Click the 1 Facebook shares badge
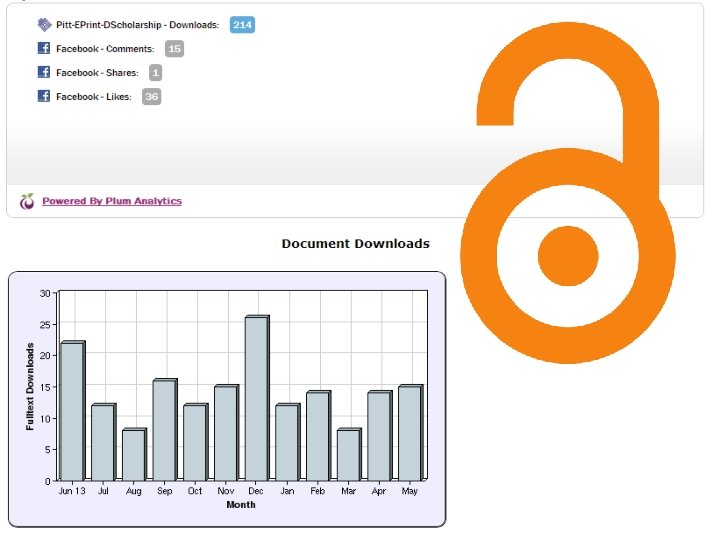 coord(155,73)
